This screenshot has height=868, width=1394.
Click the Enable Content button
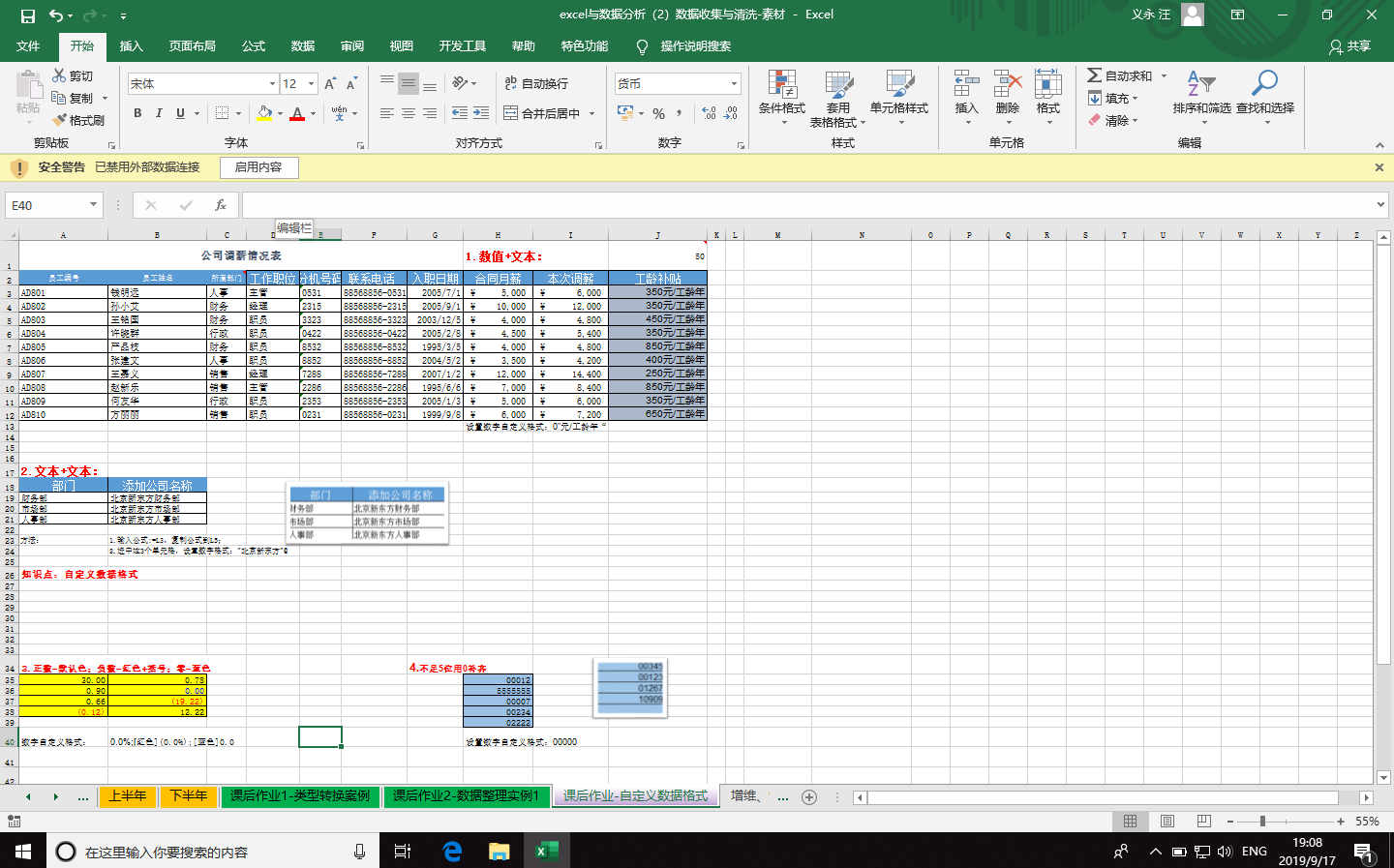coord(258,167)
